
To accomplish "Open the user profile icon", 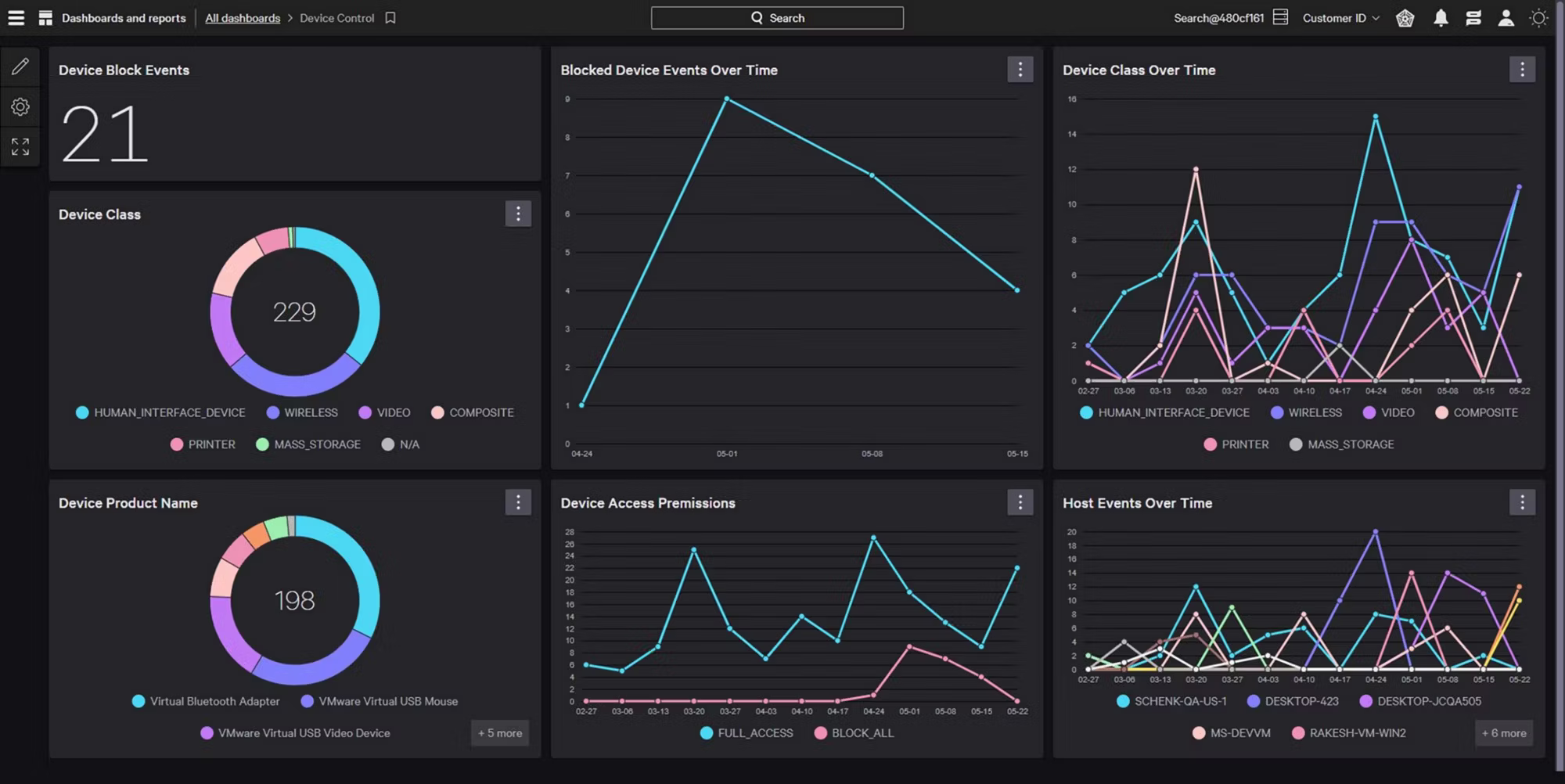I will pyautogui.click(x=1506, y=18).
